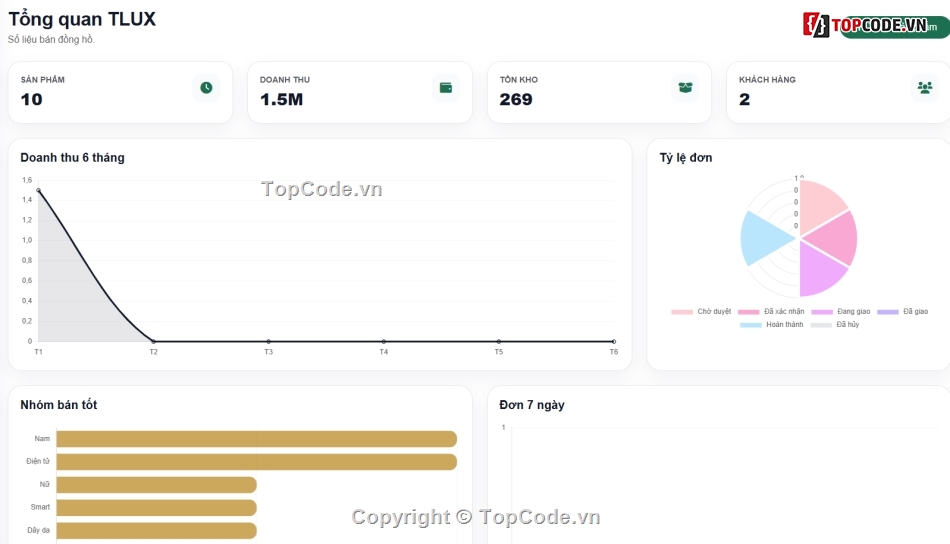Click the Đơn 7 ngày title
Image resolution: width=950 pixels, height=544 pixels.
click(532, 405)
